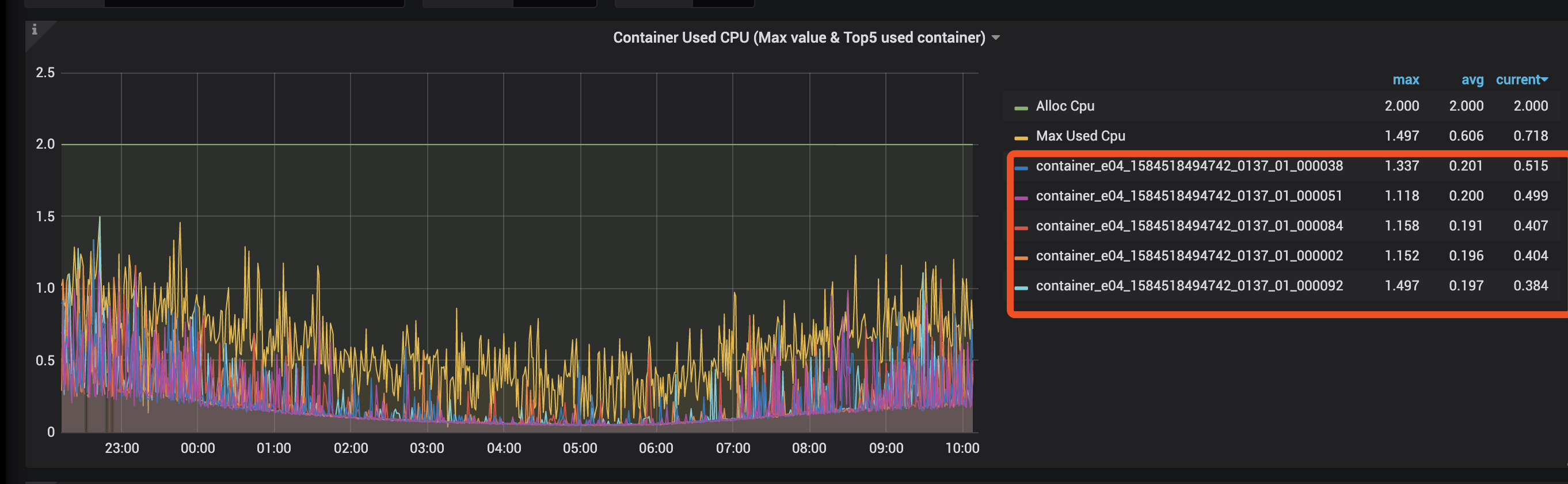Sort legend by avg column

click(1472, 80)
